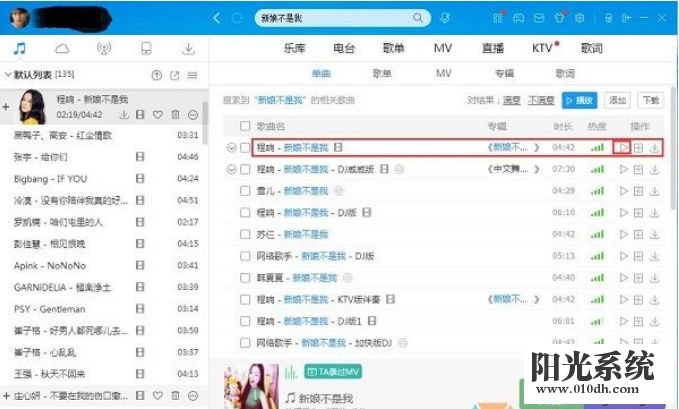Click the share icon beside default list
Screen dimensions: 679x409
[175, 75]
